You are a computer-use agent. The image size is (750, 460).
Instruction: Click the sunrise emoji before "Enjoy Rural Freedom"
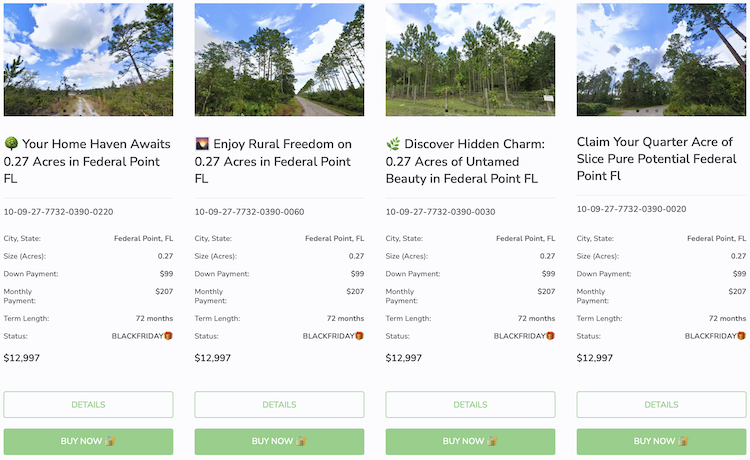[202, 143]
